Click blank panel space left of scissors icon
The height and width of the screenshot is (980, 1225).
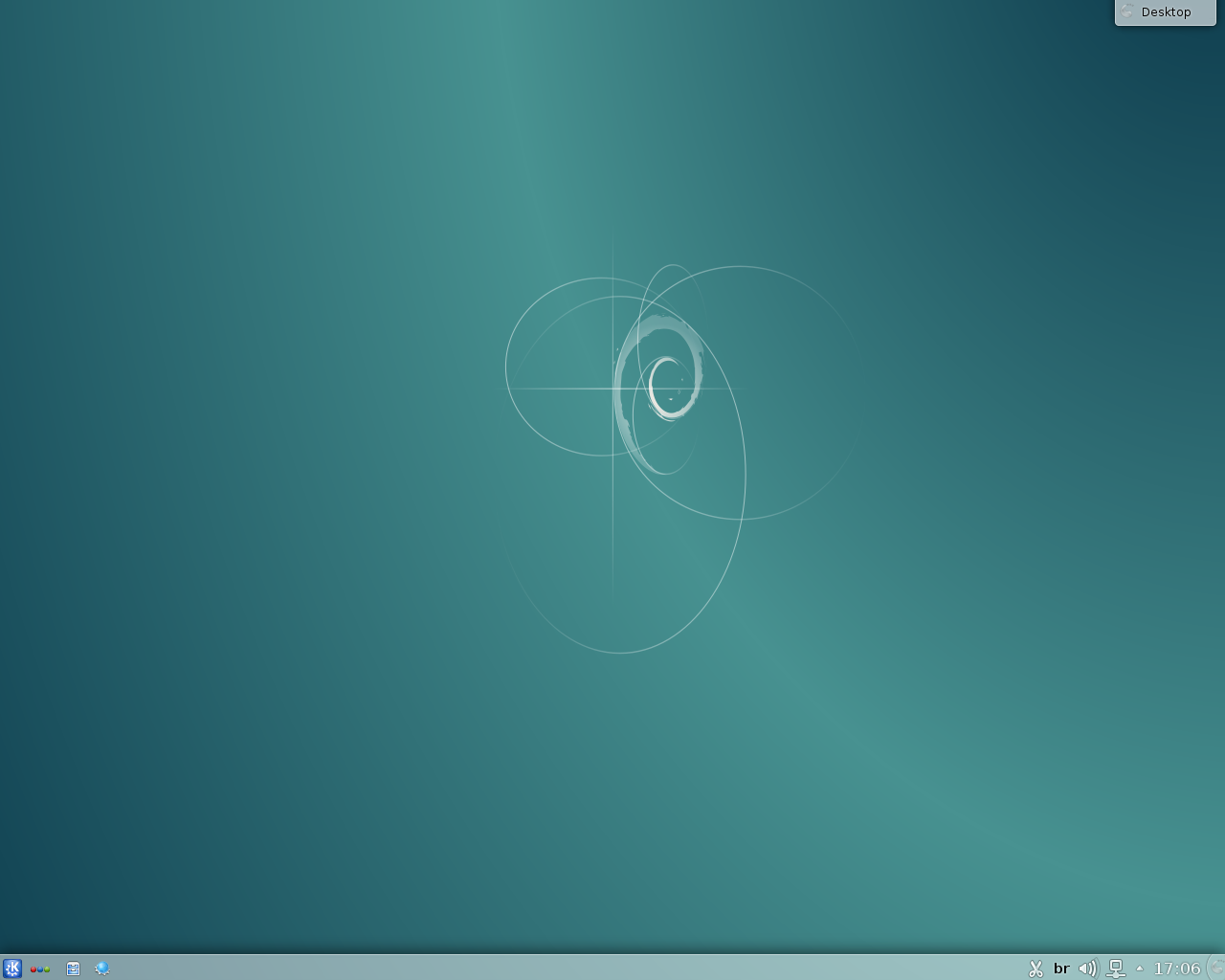957,969
